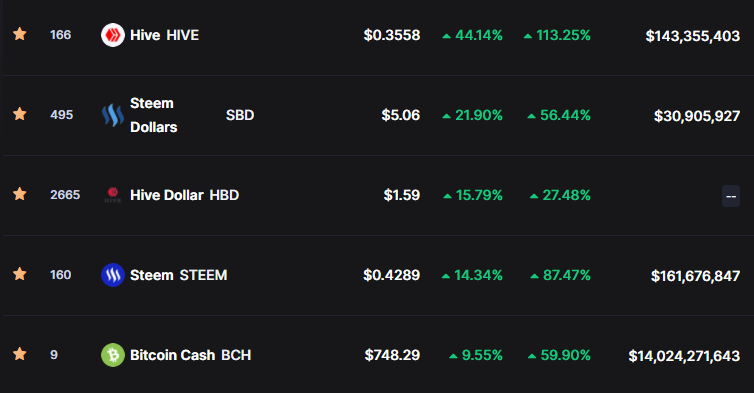Open the Bitcoin Cash BCH link
Image resolution: width=754 pixels, height=393 pixels.
(x=190, y=355)
